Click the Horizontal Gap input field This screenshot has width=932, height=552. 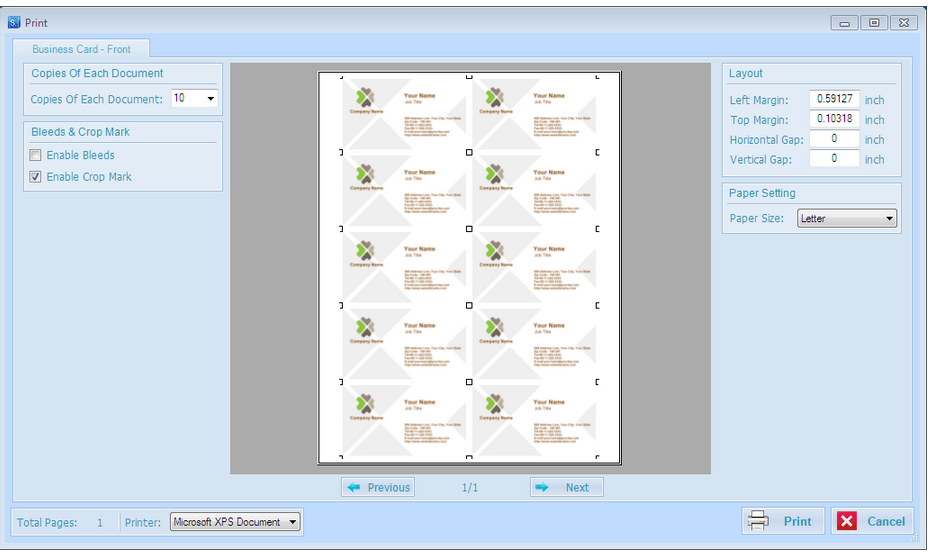point(834,138)
